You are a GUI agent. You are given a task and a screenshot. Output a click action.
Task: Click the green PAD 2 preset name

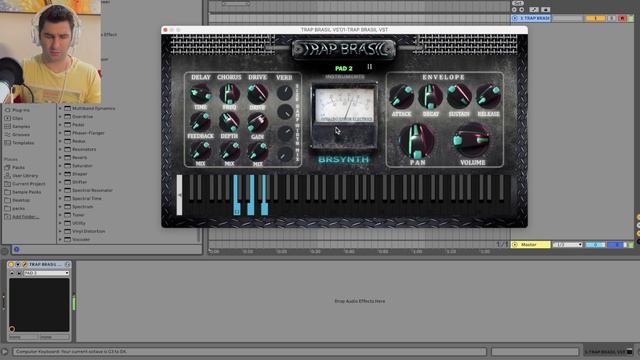tap(344, 69)
